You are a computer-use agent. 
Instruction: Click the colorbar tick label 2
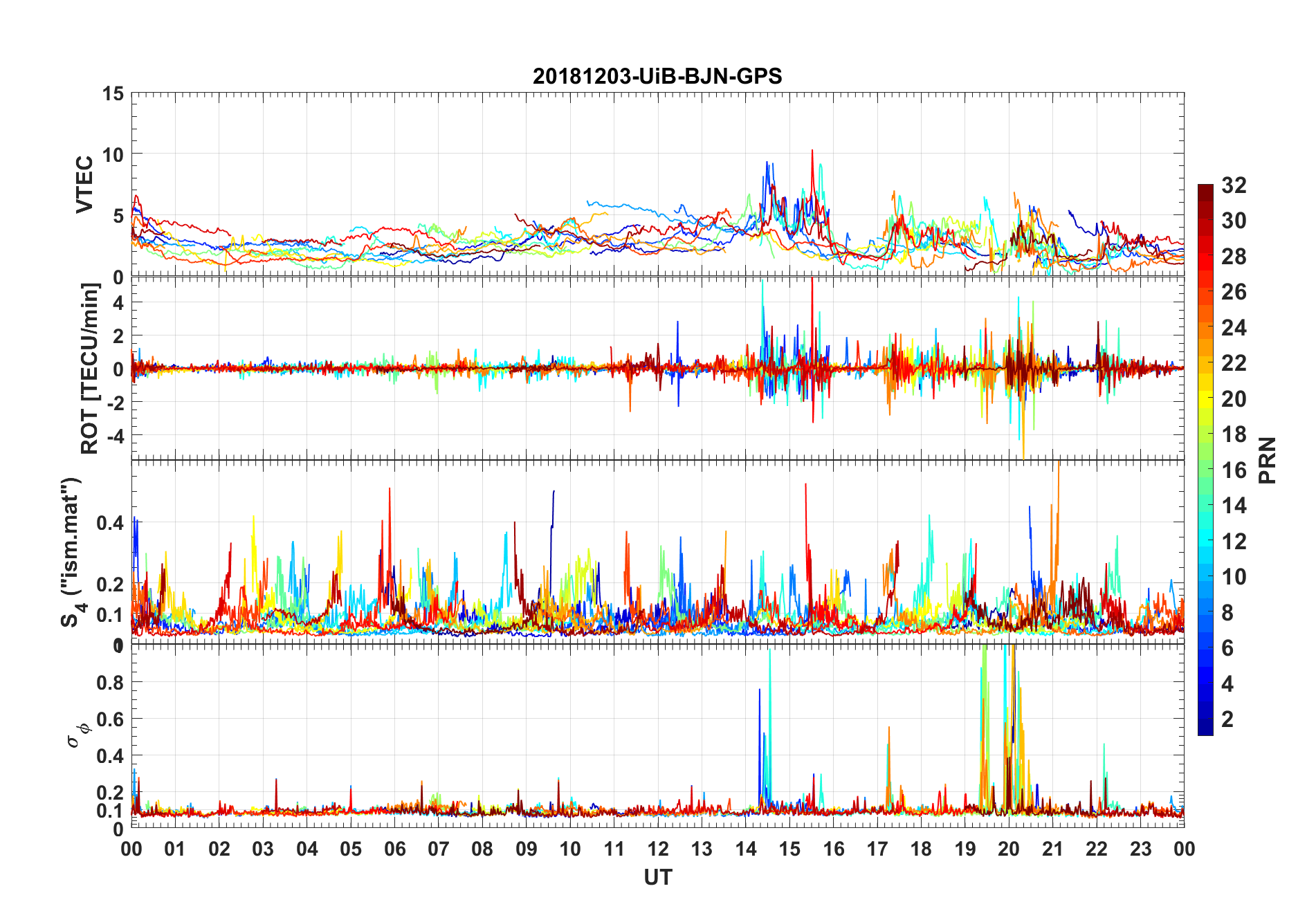1227,719
